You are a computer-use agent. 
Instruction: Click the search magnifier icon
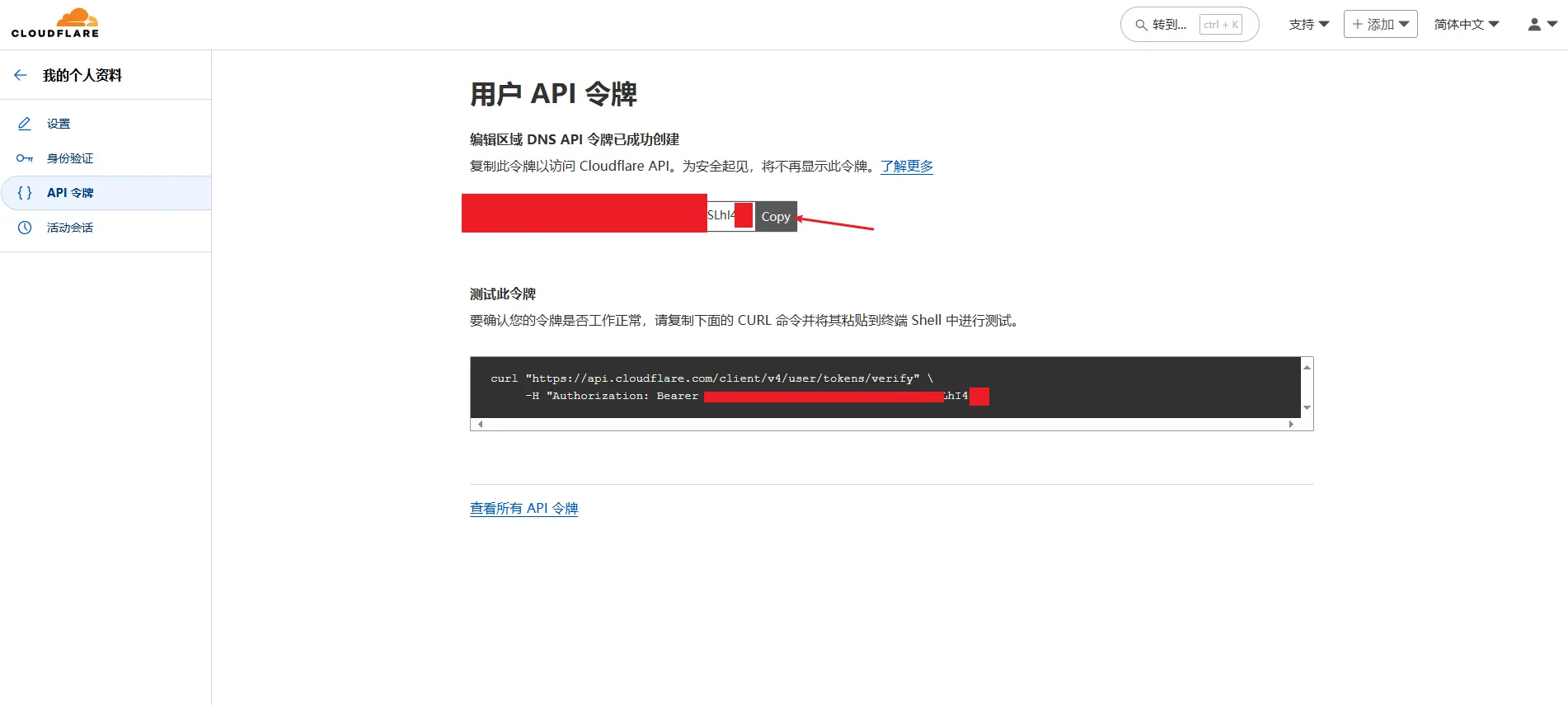click(x=1141, y=25)
